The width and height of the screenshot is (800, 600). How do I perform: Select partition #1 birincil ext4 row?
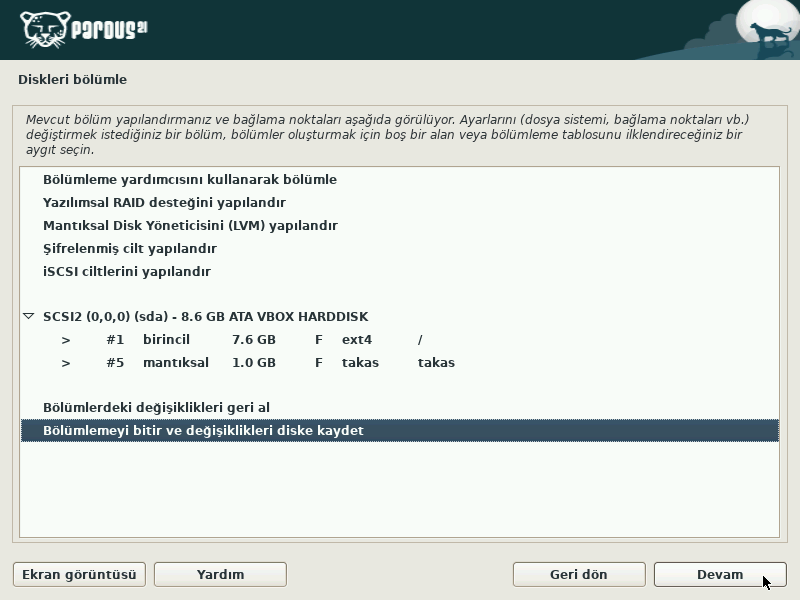coord(399,340)
